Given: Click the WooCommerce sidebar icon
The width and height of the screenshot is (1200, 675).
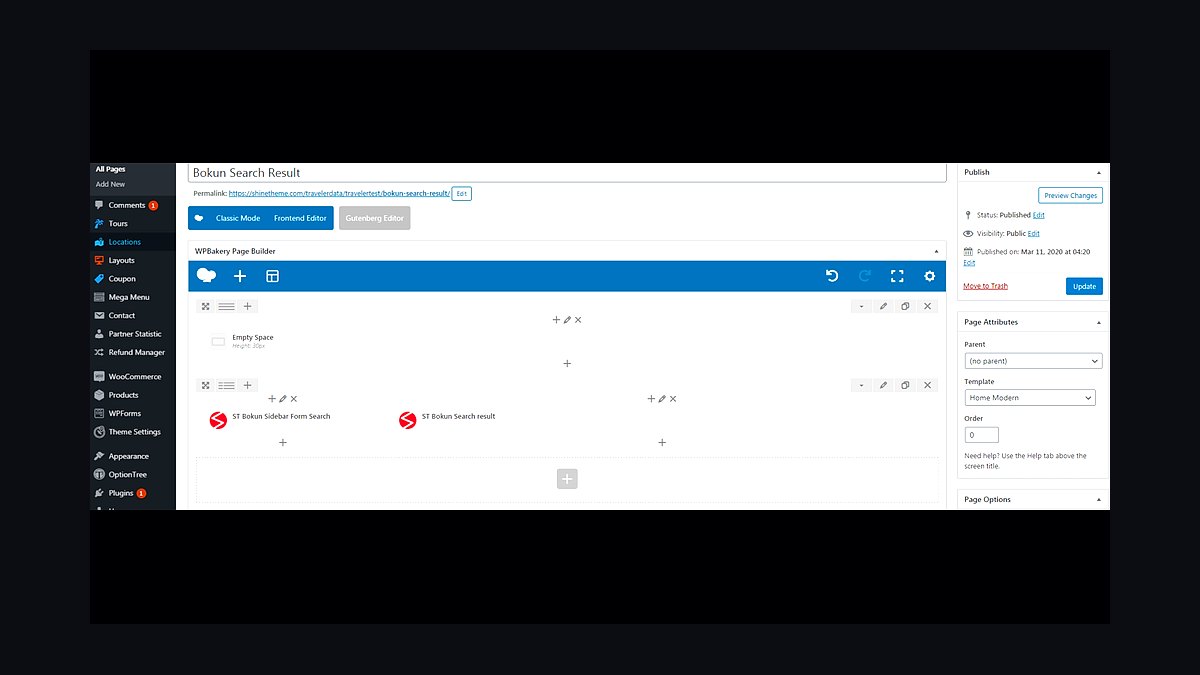Looking at the screenshot, I should 99,377.
